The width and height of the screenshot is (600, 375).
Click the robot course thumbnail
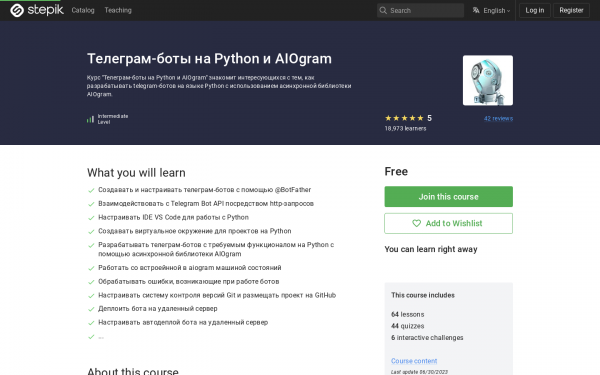pos(488,80)
